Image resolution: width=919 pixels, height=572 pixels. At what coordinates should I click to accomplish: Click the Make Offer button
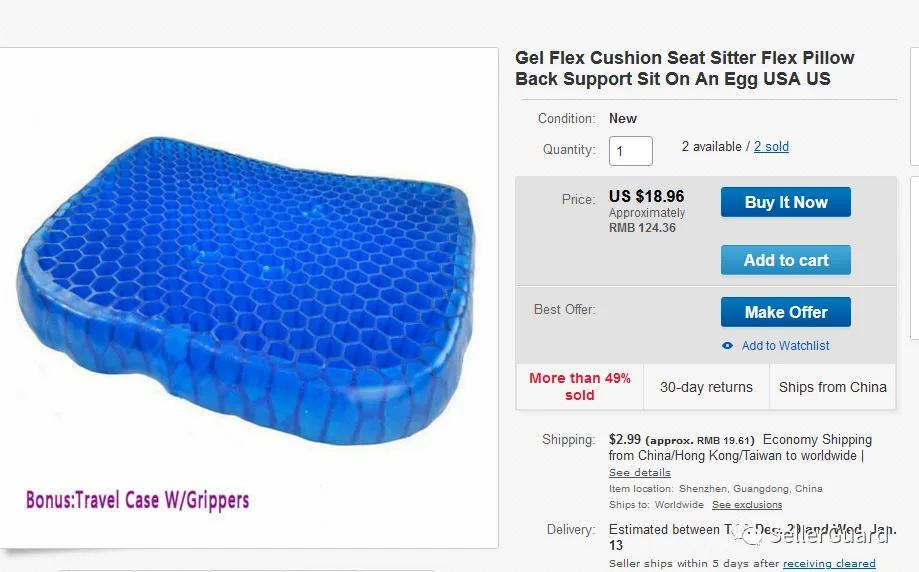click(785, 312)
